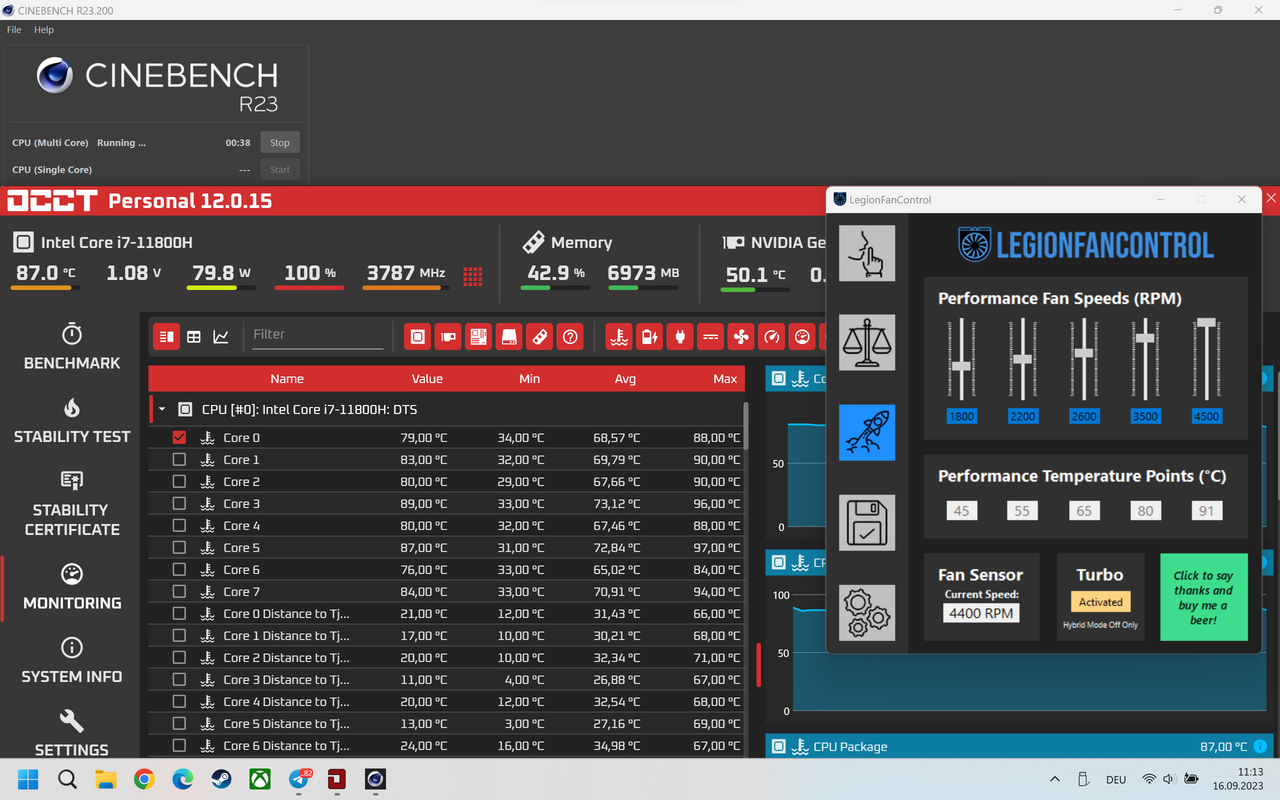Toggle the voltage sensor type filter
The width and height of the screenshot is (1280, 800).
(710, 337)
